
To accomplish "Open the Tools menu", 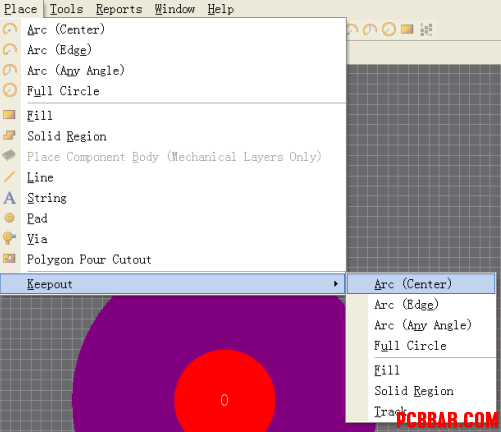I will tap(67, 9).
